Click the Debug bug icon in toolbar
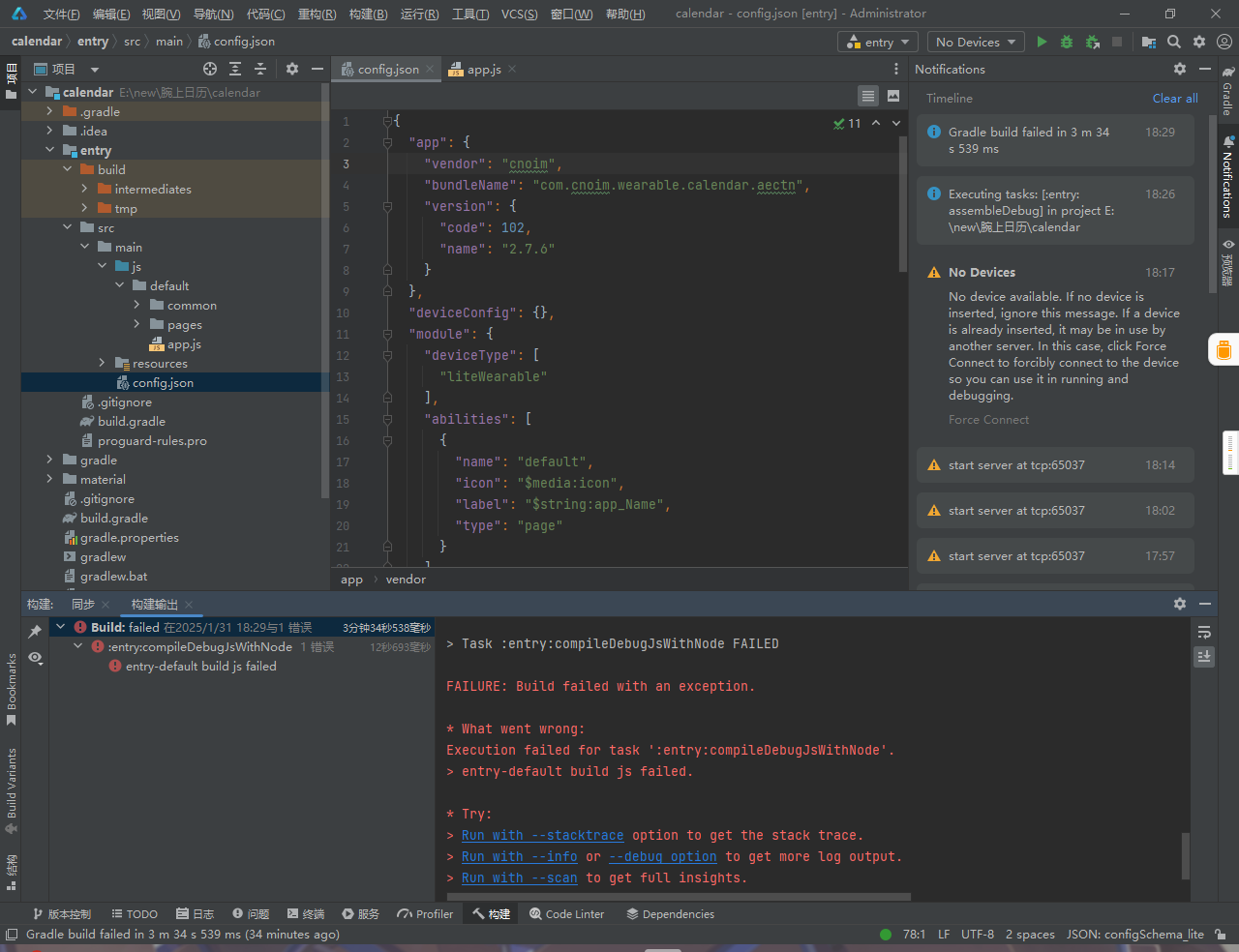 [x=1067, y=42]
